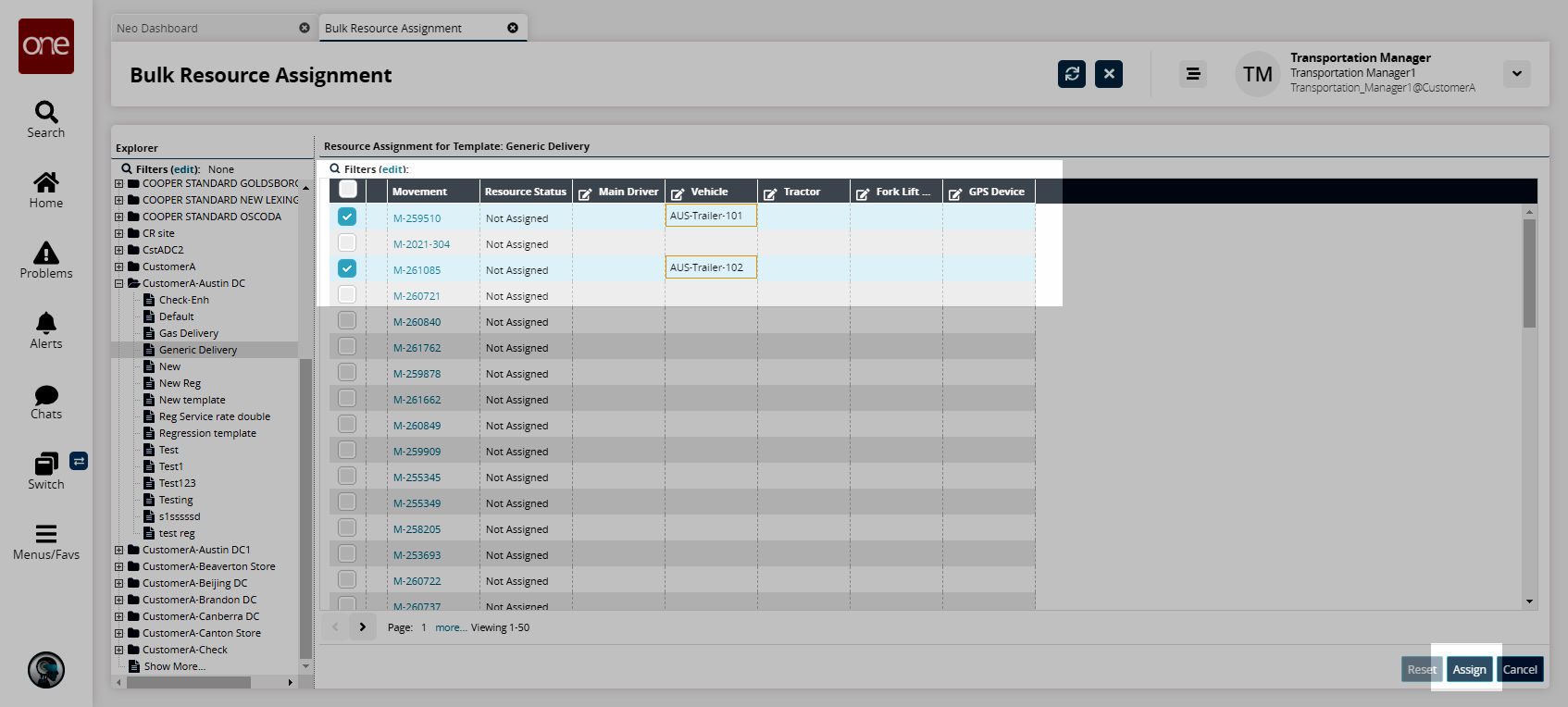The height and width of the screenshot is (707, 1568).
Task: Click the Main Driver column edit icon
Action: 585,193
